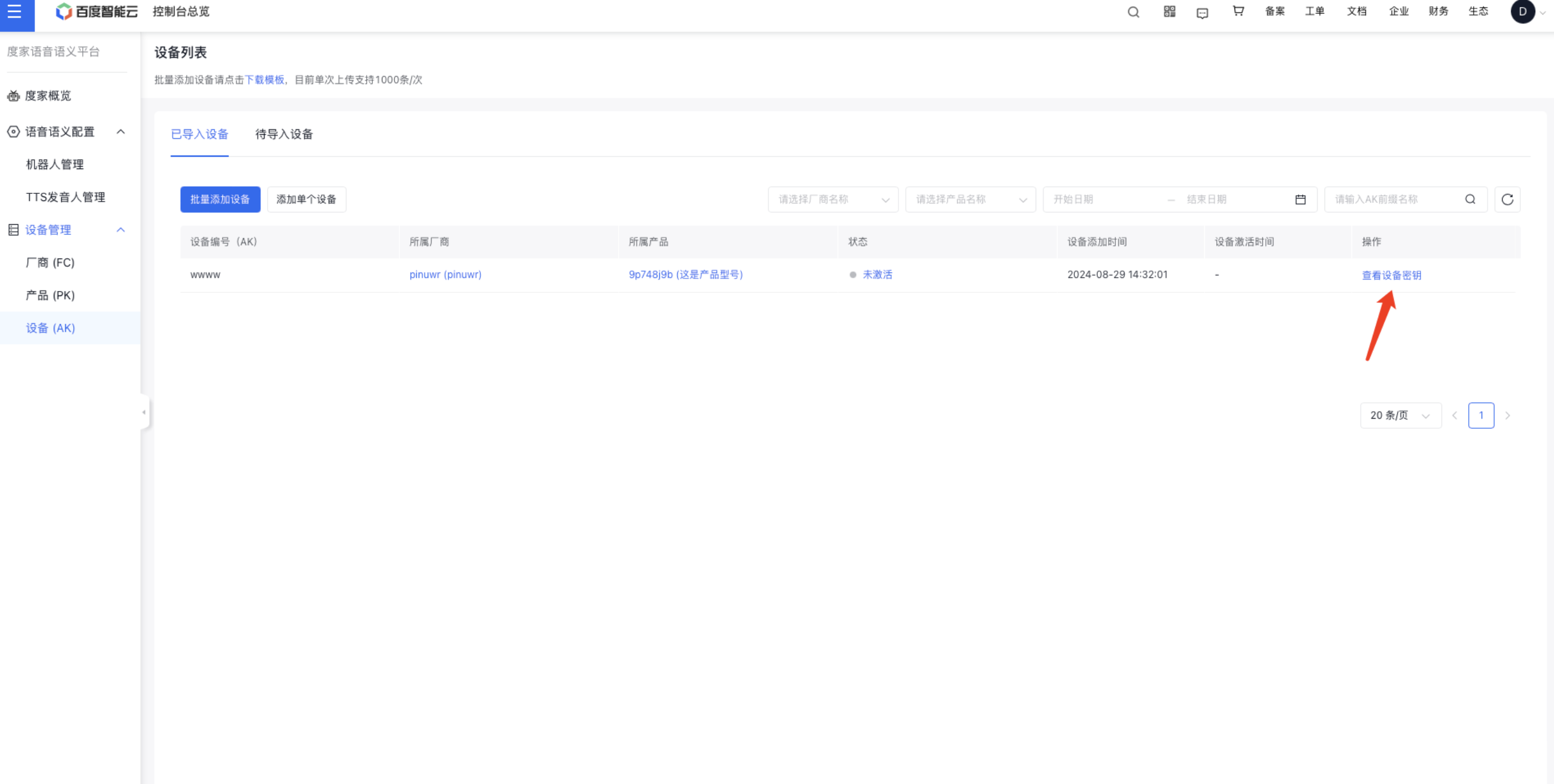Click 添加单个设备 button
Screen dimensions: 1554x784
pyautogui.click(x=306, y=199)
